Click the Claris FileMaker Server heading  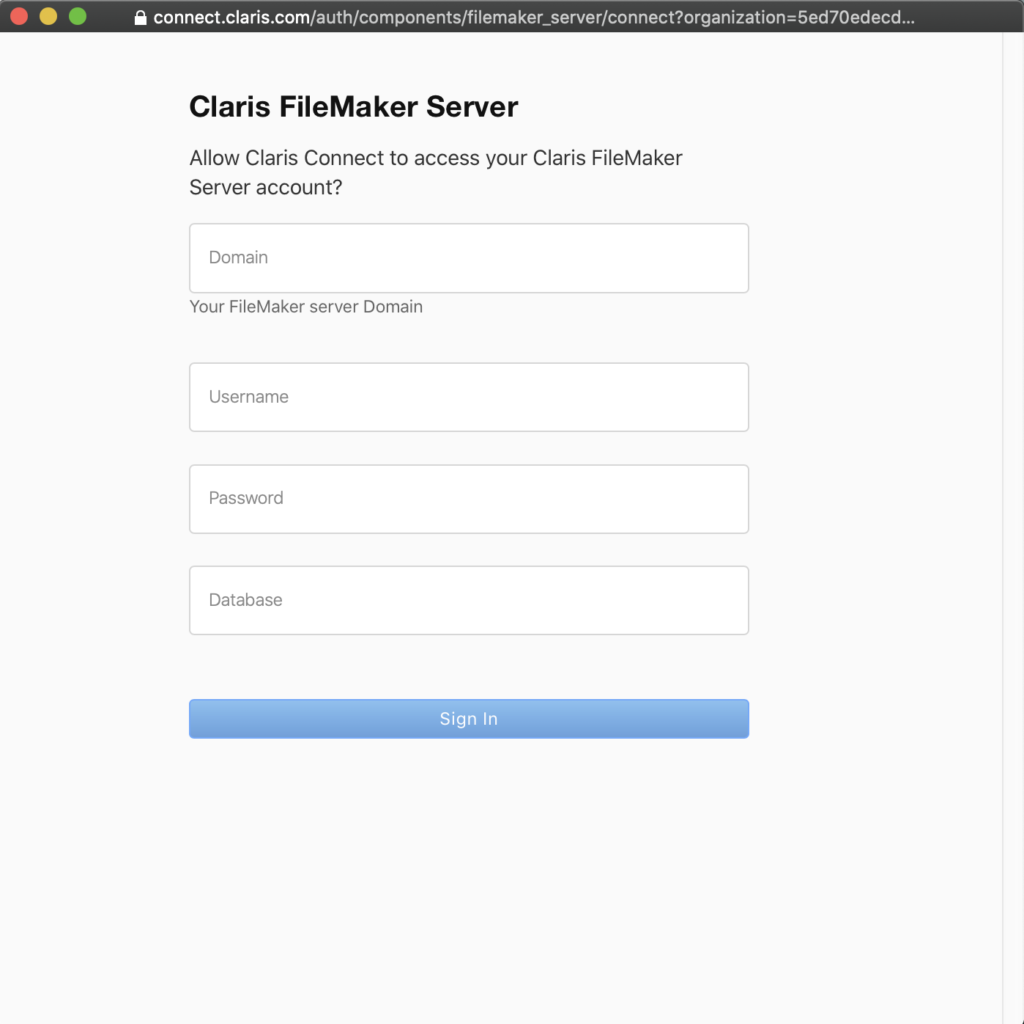pos(353,107)
